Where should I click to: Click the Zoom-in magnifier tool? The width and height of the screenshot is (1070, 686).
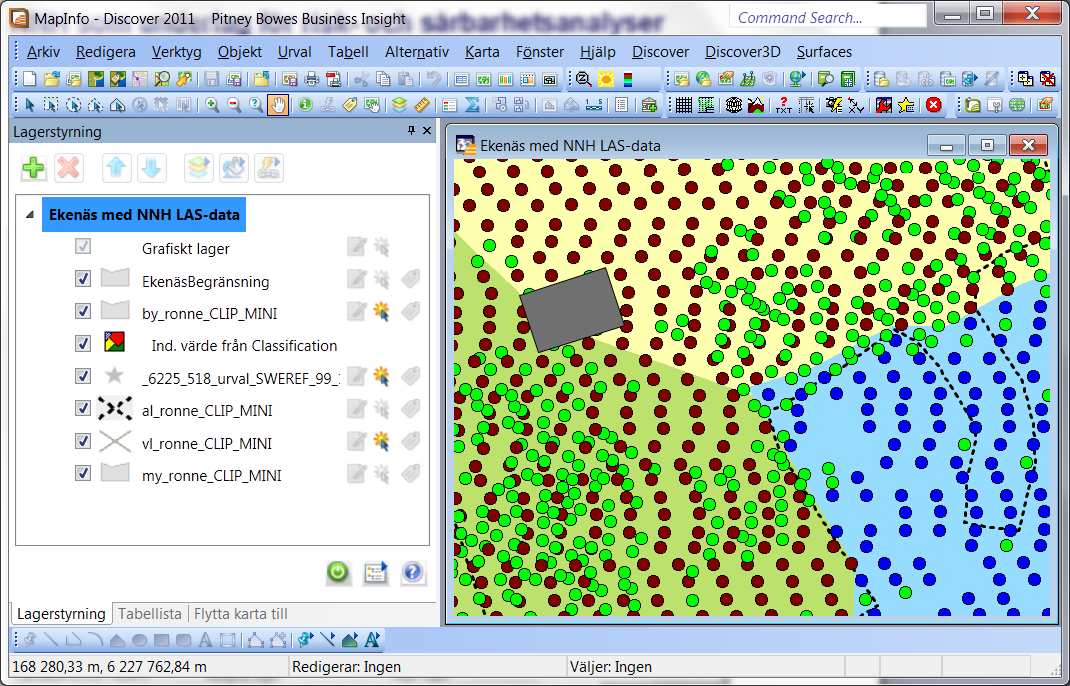click(x=212, y=105)
